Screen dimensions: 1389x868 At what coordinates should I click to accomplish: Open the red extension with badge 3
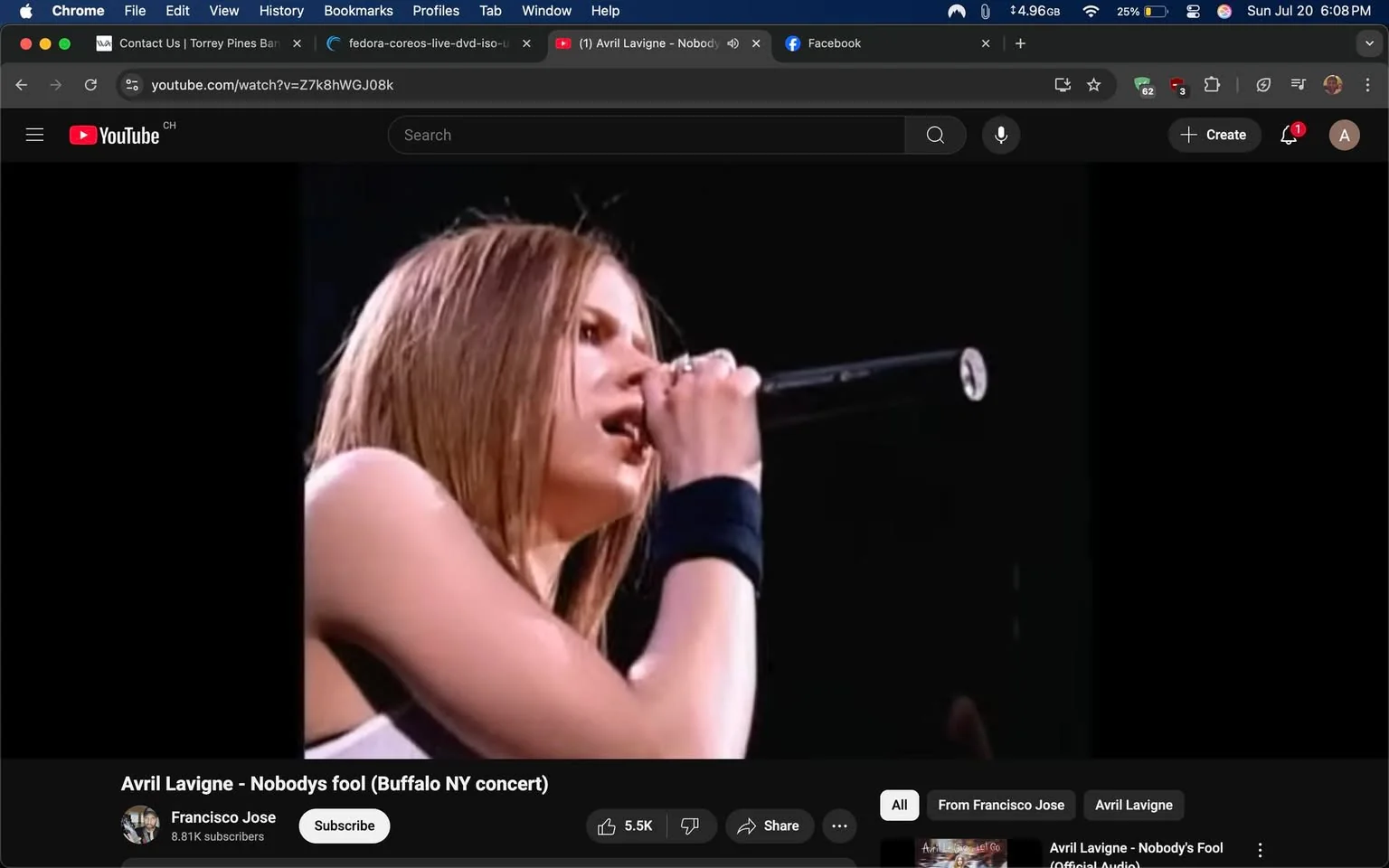1178,86
